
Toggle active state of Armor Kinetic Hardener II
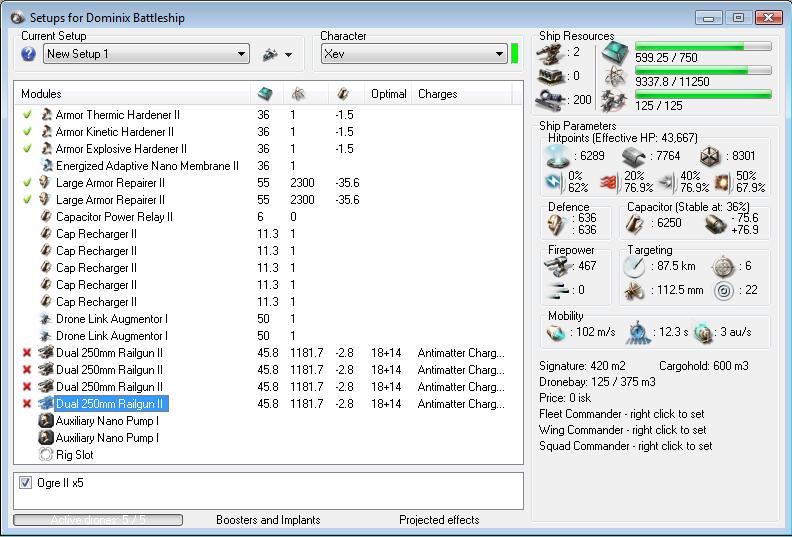coord(28,132)
